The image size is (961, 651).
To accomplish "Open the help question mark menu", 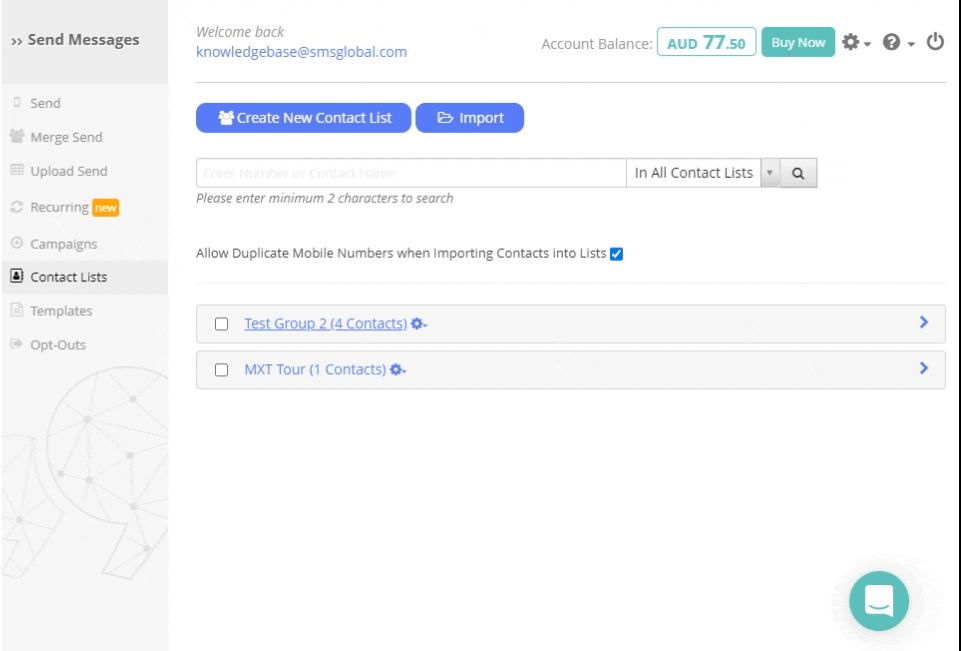I will pyautogui.click(x=896, y=42).
